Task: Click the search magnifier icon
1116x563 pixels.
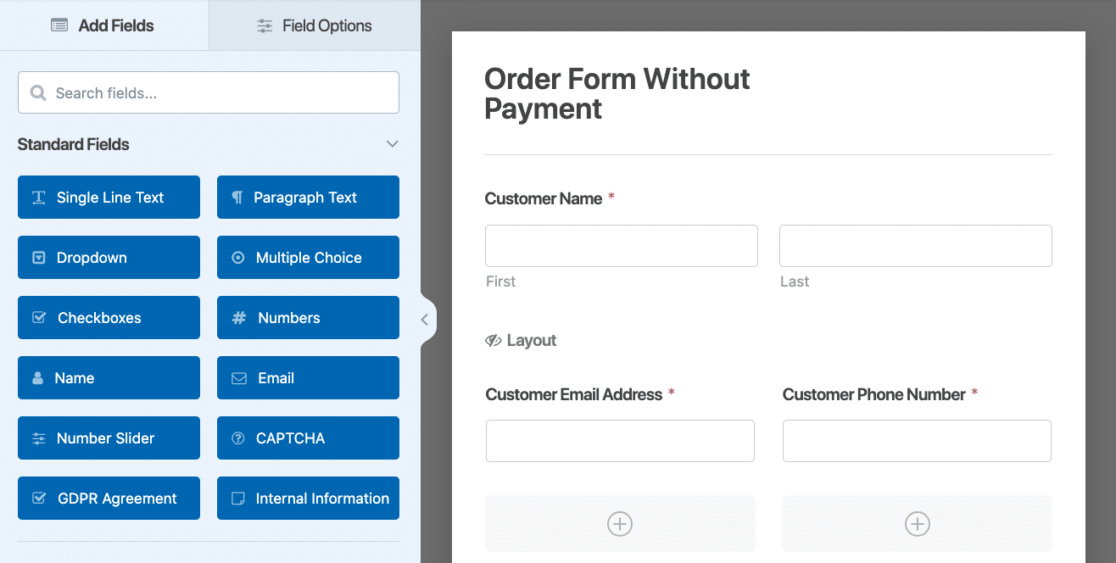Action: (x=39, y=93)
